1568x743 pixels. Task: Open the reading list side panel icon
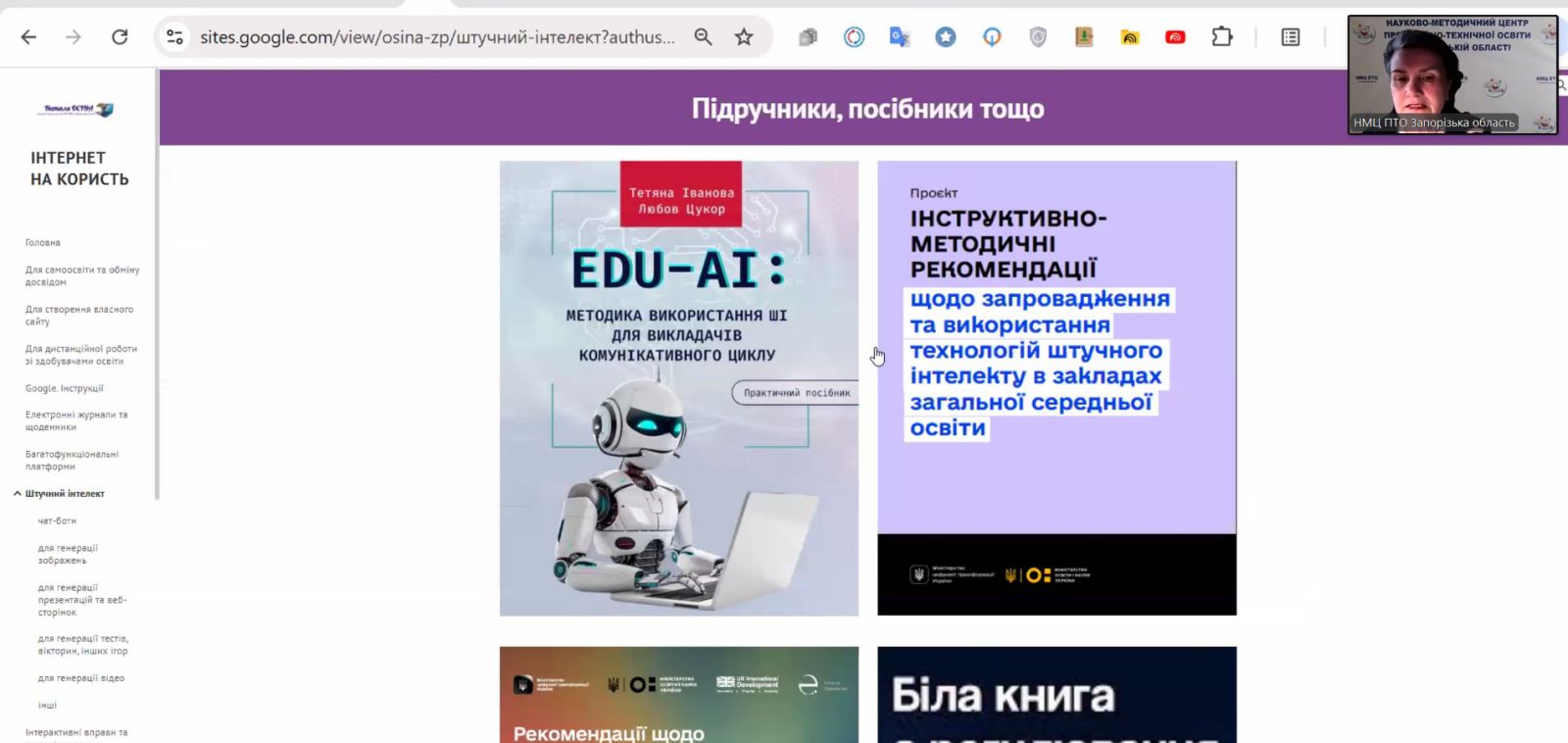point(1291,37)
